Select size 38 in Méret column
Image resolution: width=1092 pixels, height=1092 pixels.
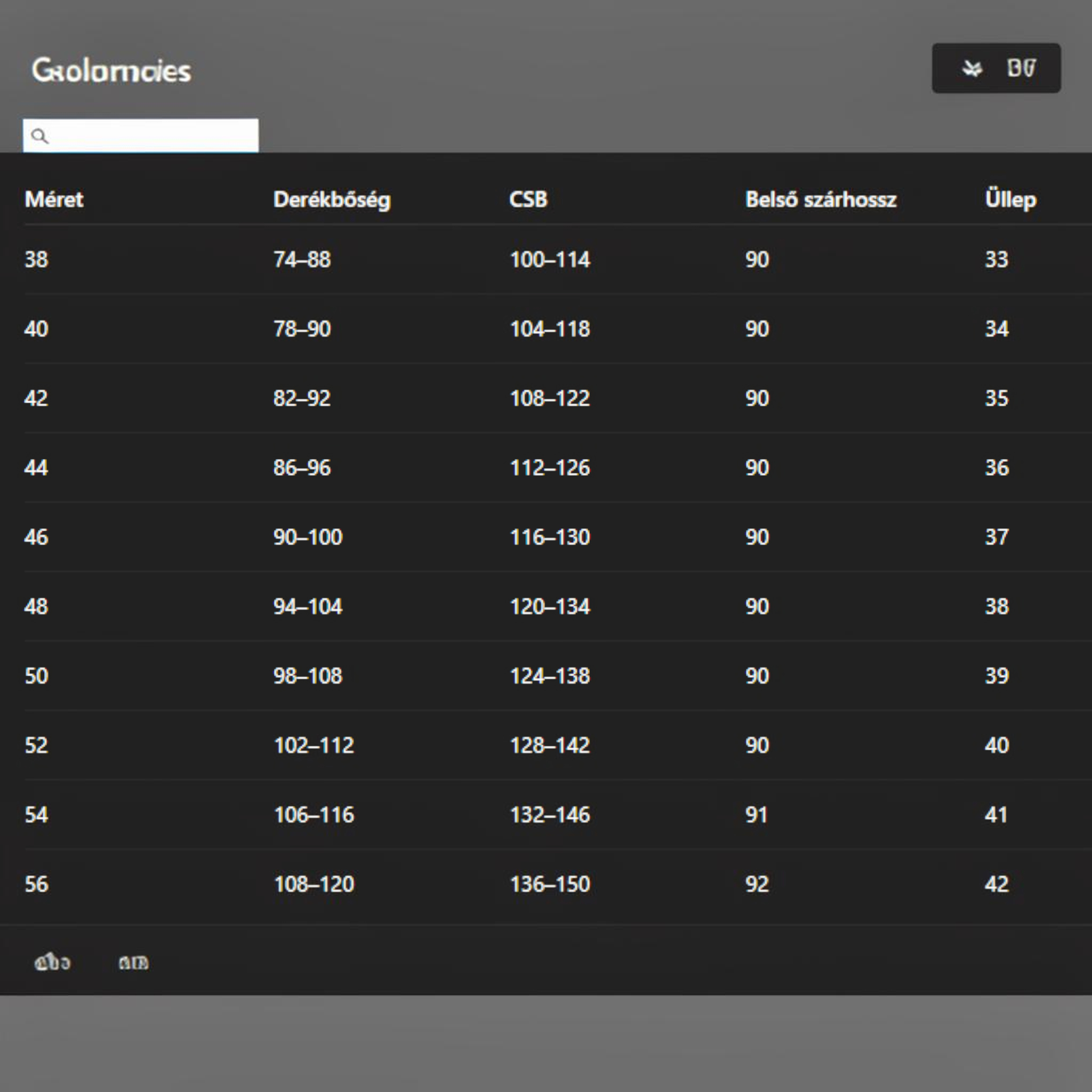36,260
